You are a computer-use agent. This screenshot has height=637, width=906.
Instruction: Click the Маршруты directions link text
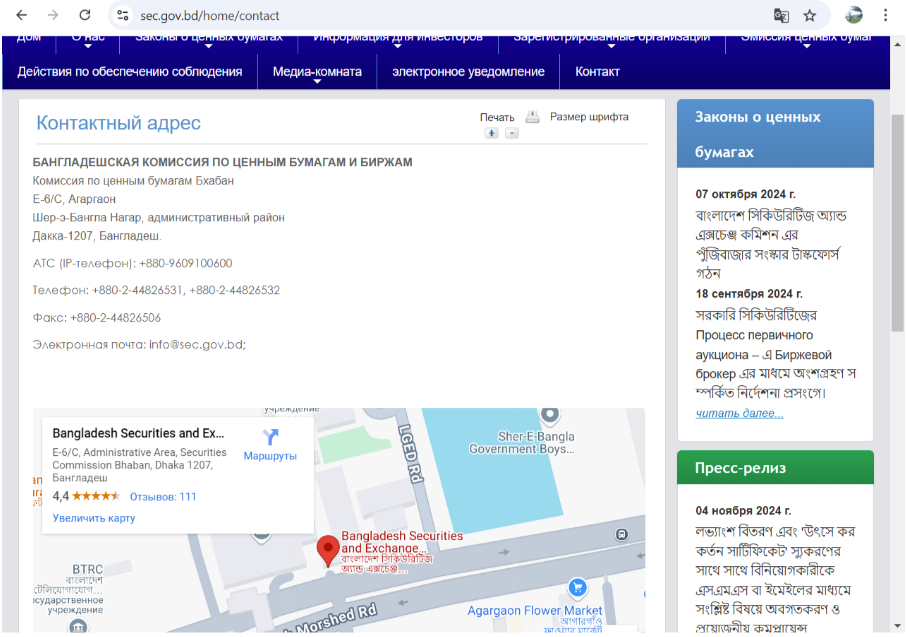[x=270, y=456]
